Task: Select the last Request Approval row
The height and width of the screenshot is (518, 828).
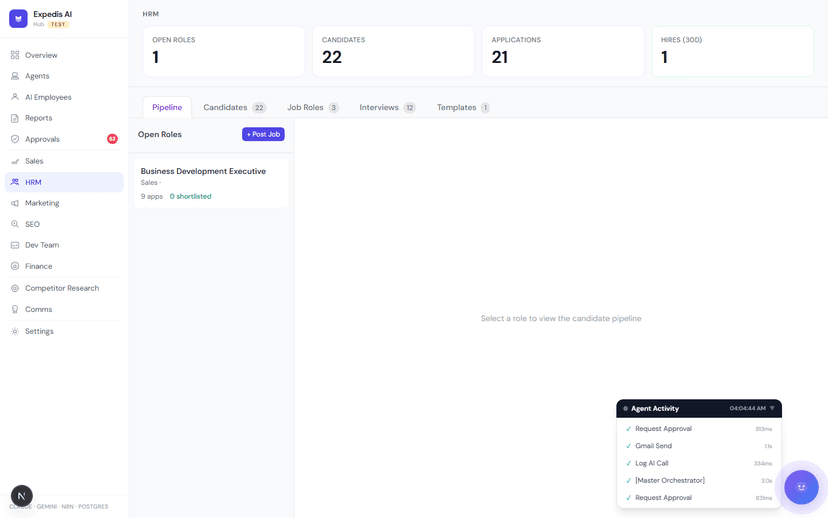Action: [x=699, y=498]
